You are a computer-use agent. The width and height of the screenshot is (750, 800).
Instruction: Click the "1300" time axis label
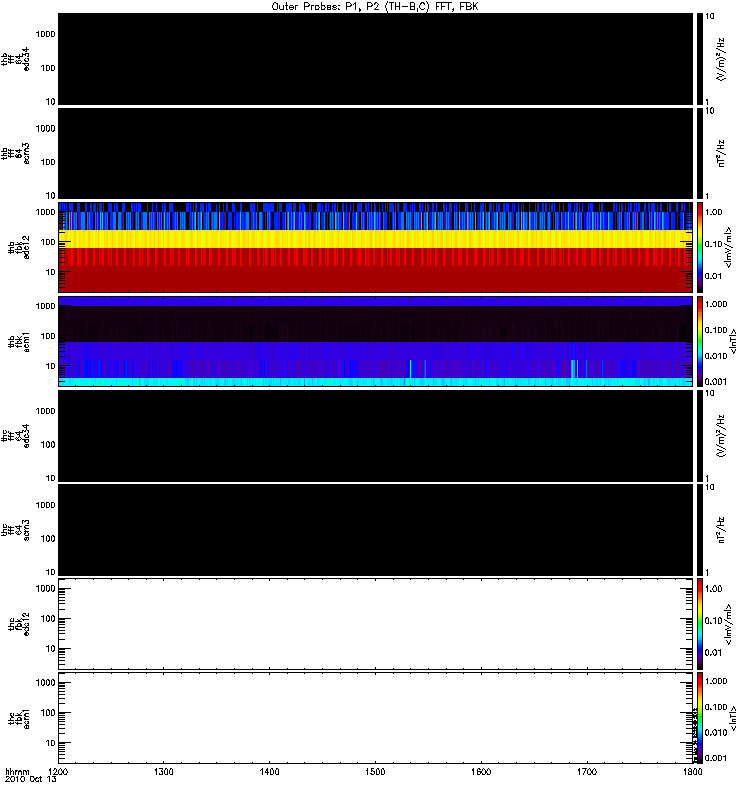click(163, 772)
